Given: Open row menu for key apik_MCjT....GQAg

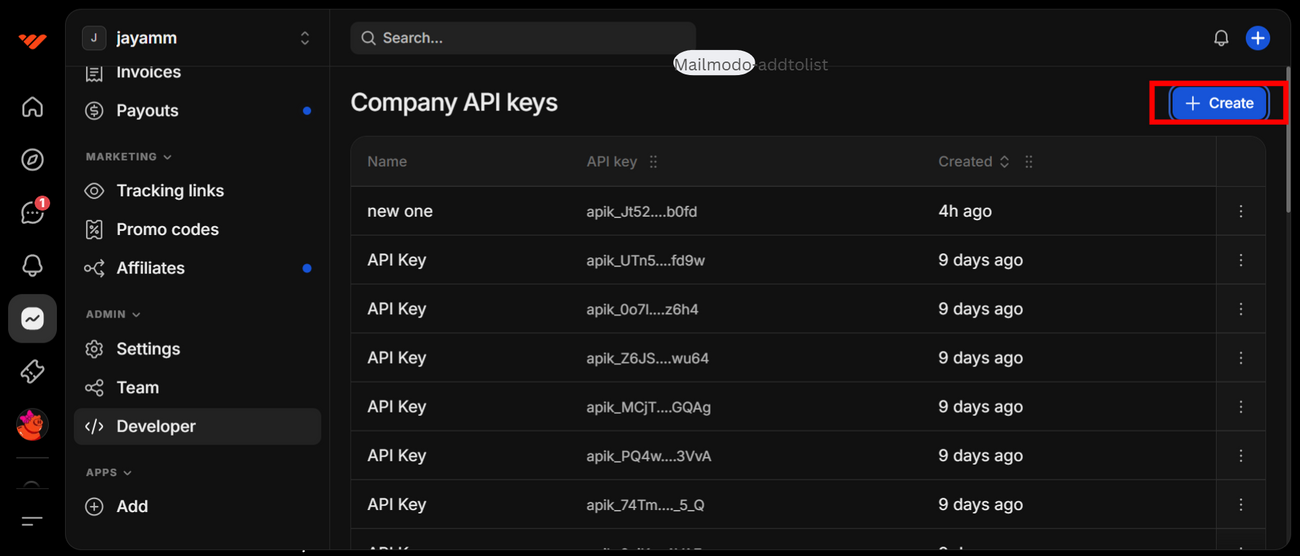Looking at the screenshot, I should coord(1241,407).
